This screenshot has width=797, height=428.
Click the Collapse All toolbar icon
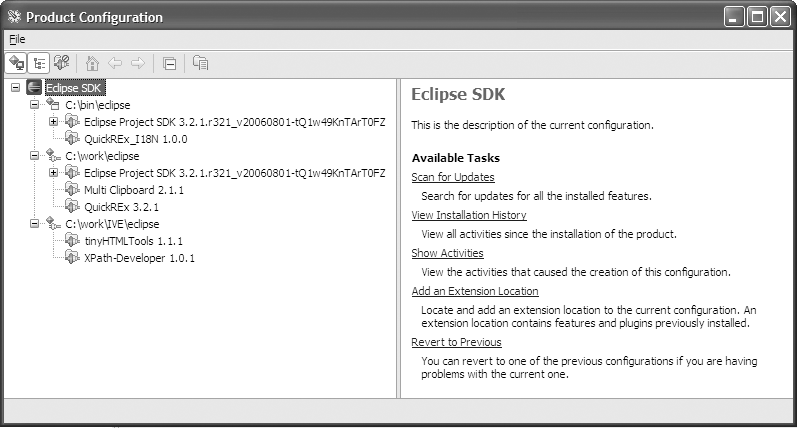point(169,63)
